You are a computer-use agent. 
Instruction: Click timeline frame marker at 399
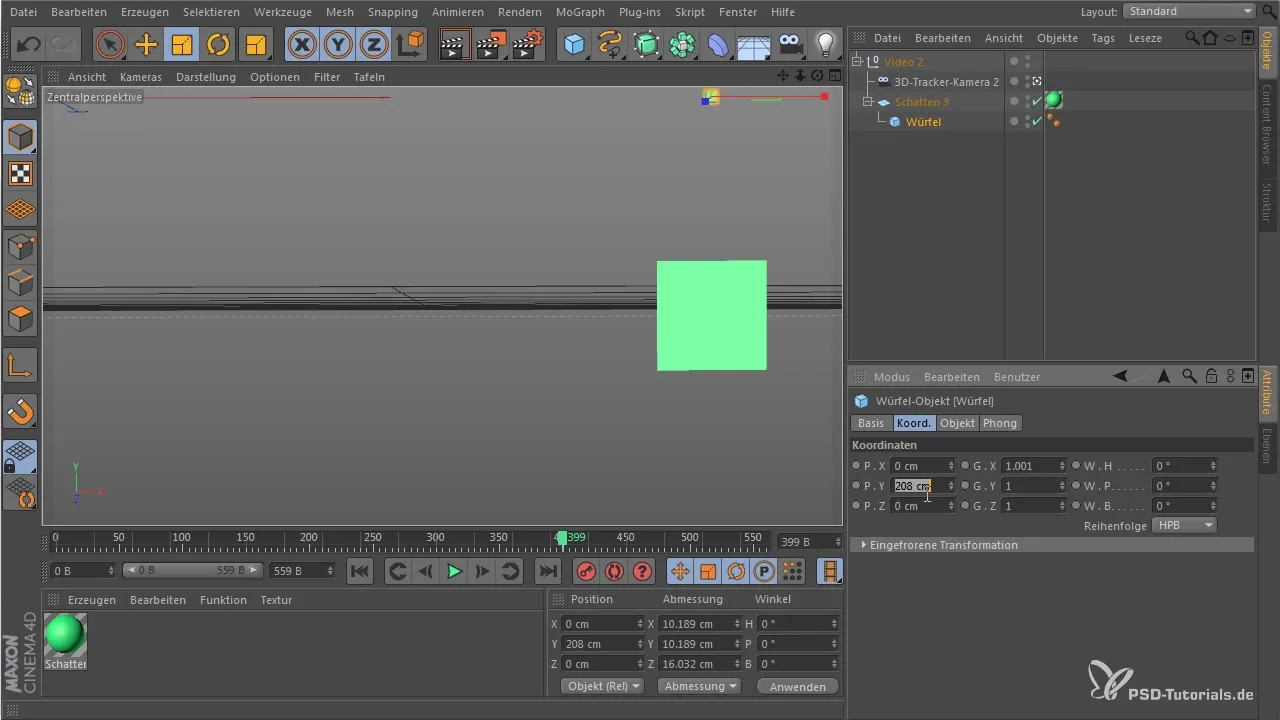pos(563,539)
